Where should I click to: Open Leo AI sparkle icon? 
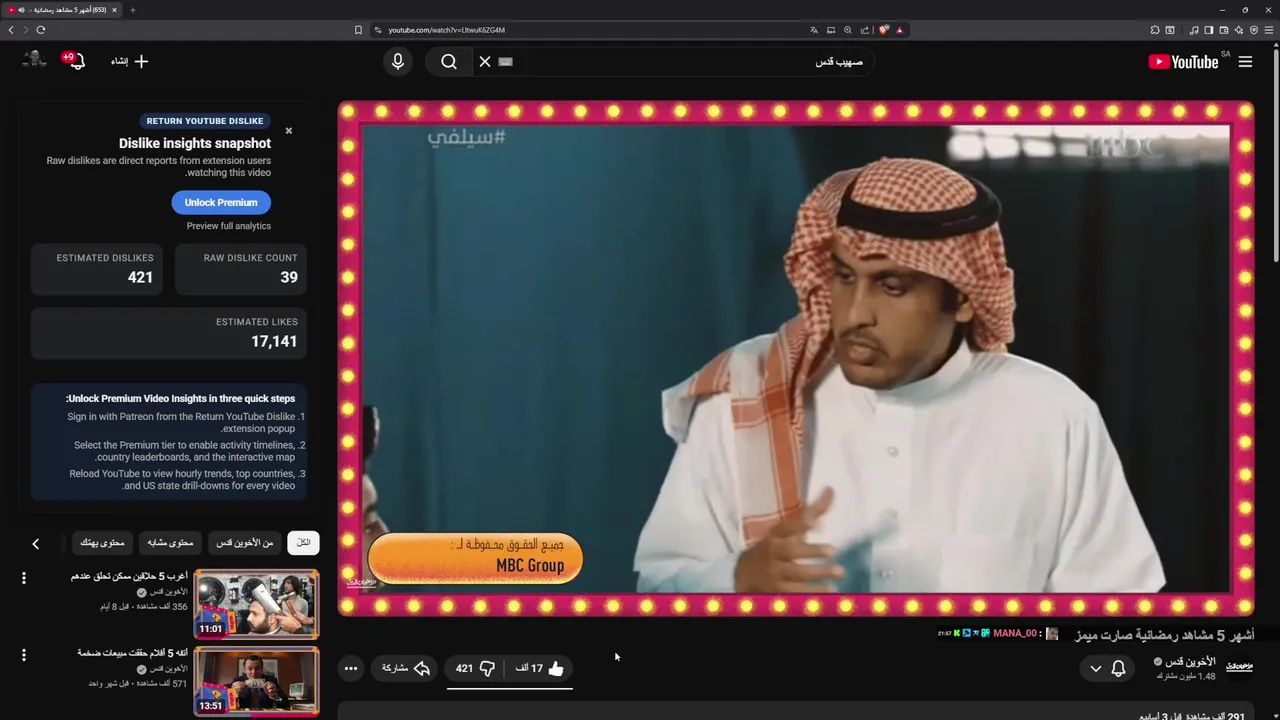1238,30
